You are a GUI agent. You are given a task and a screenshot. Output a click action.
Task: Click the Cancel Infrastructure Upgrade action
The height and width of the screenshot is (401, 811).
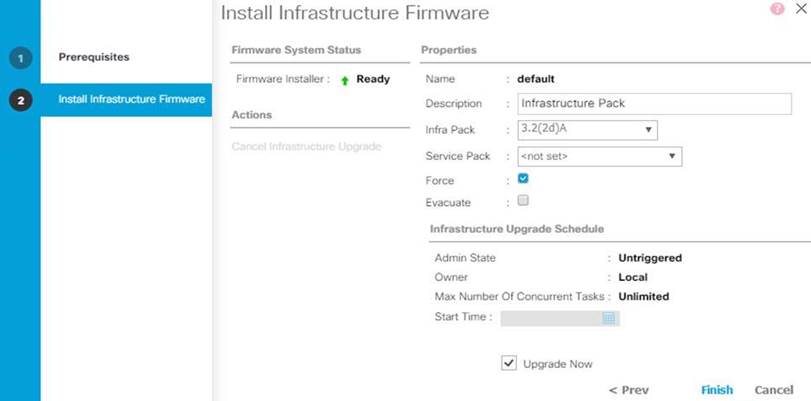click(305, 147)
